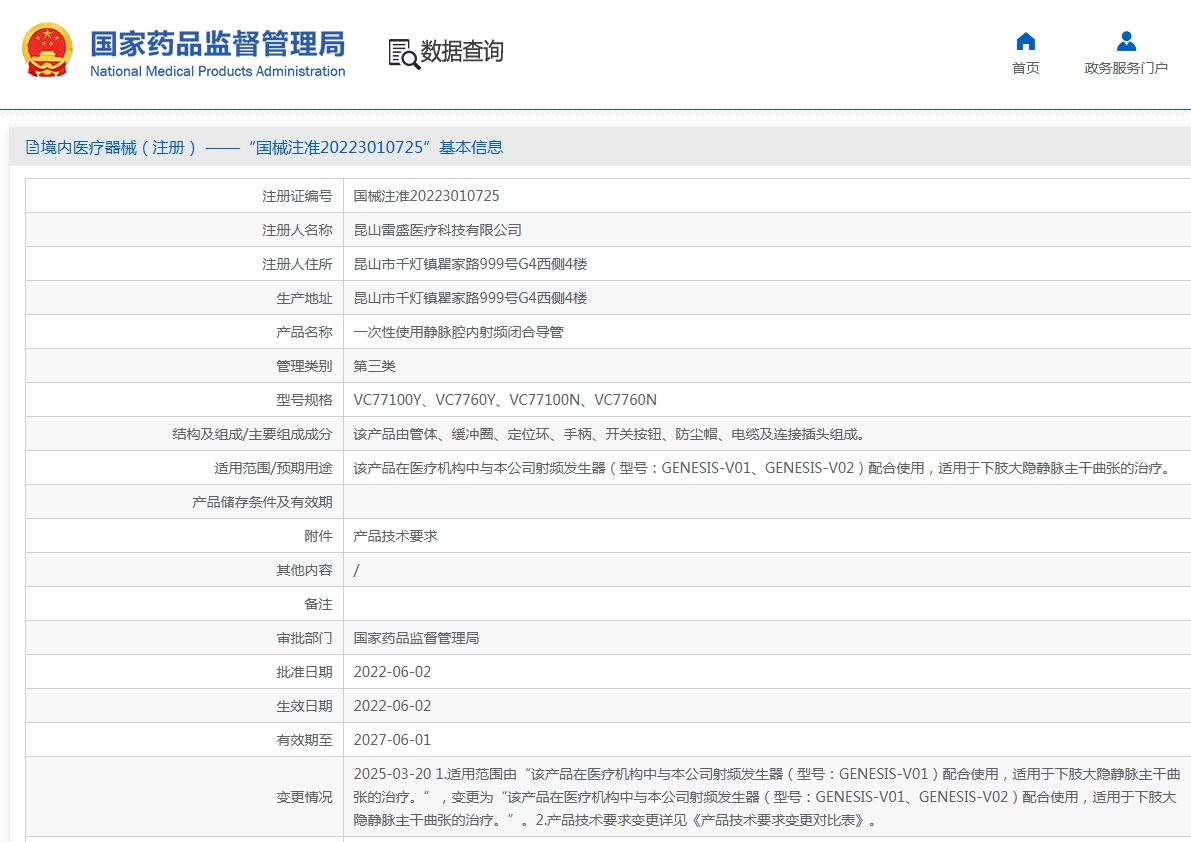Open the government service portal person icon

point(1126,41)
